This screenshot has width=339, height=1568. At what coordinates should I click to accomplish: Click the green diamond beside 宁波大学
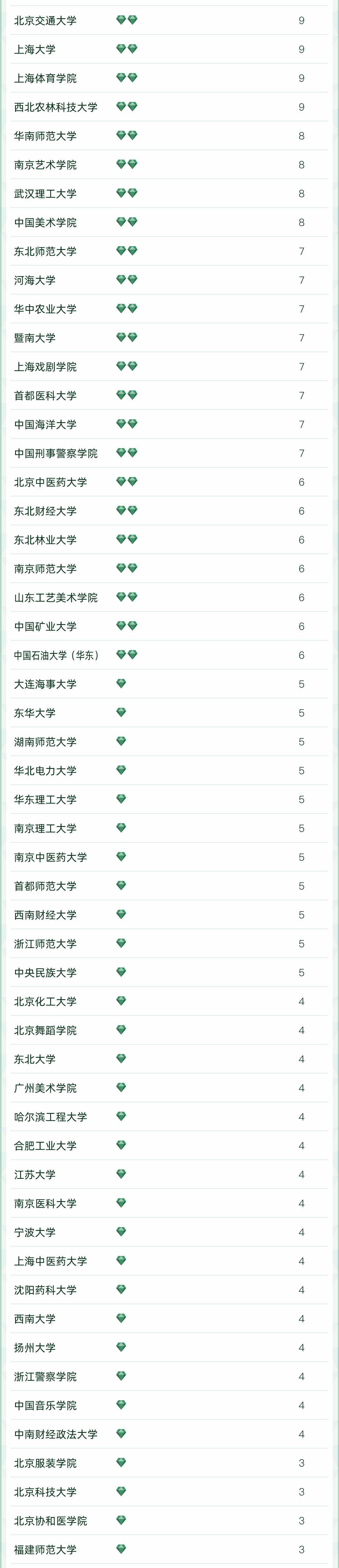[x=121, y=1232]
